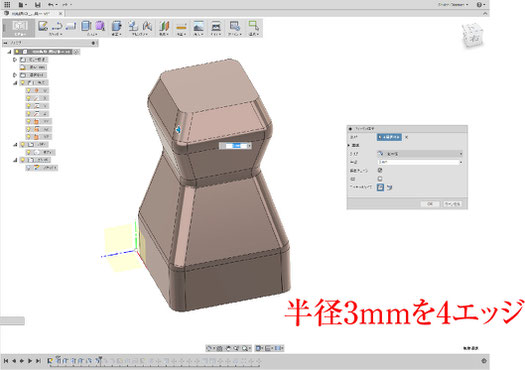Open timeline settings gear icon
The height and width of the screenshot is (370, 525).
tap(484, 361)
